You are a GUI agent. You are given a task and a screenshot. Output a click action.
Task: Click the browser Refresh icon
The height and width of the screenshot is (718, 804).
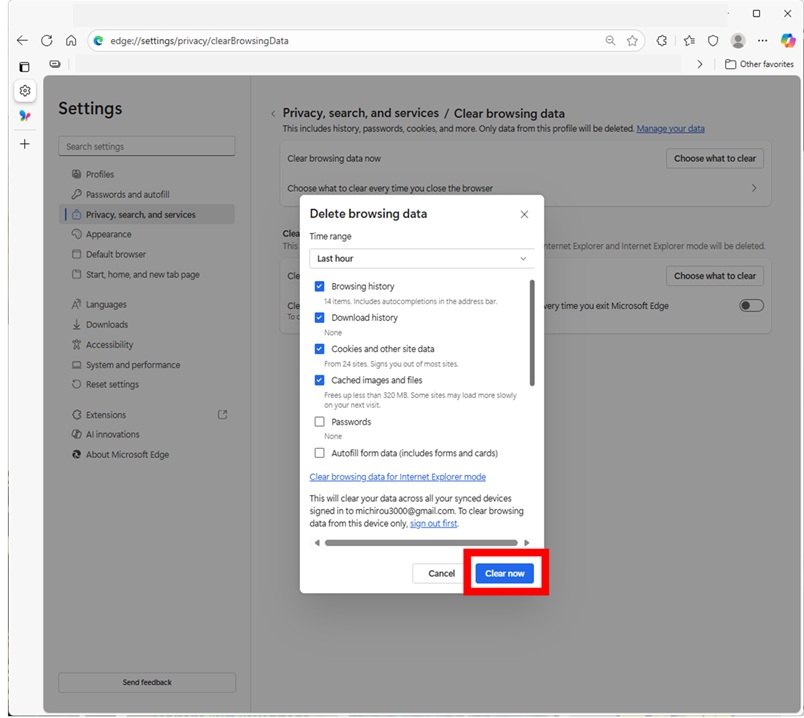coord(46,41)
